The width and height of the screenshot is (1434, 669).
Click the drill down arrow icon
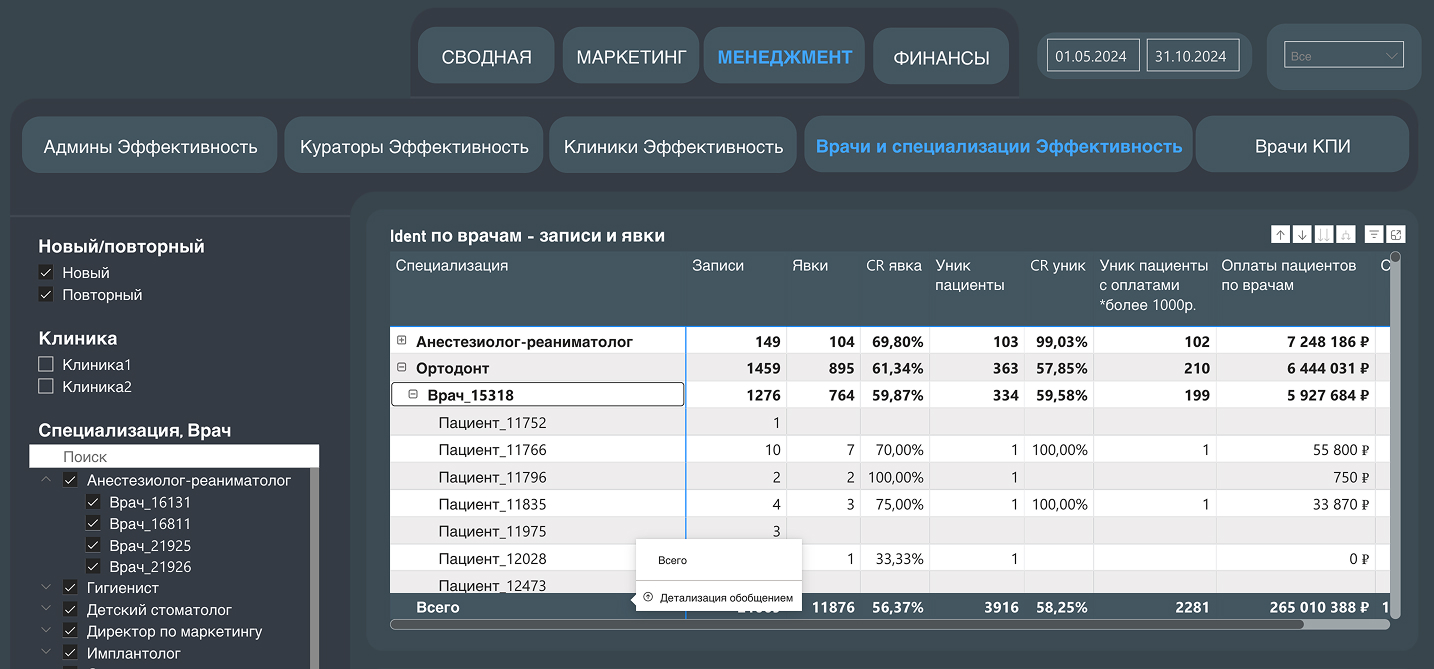pyautogui.click(x=1301, y=234)
